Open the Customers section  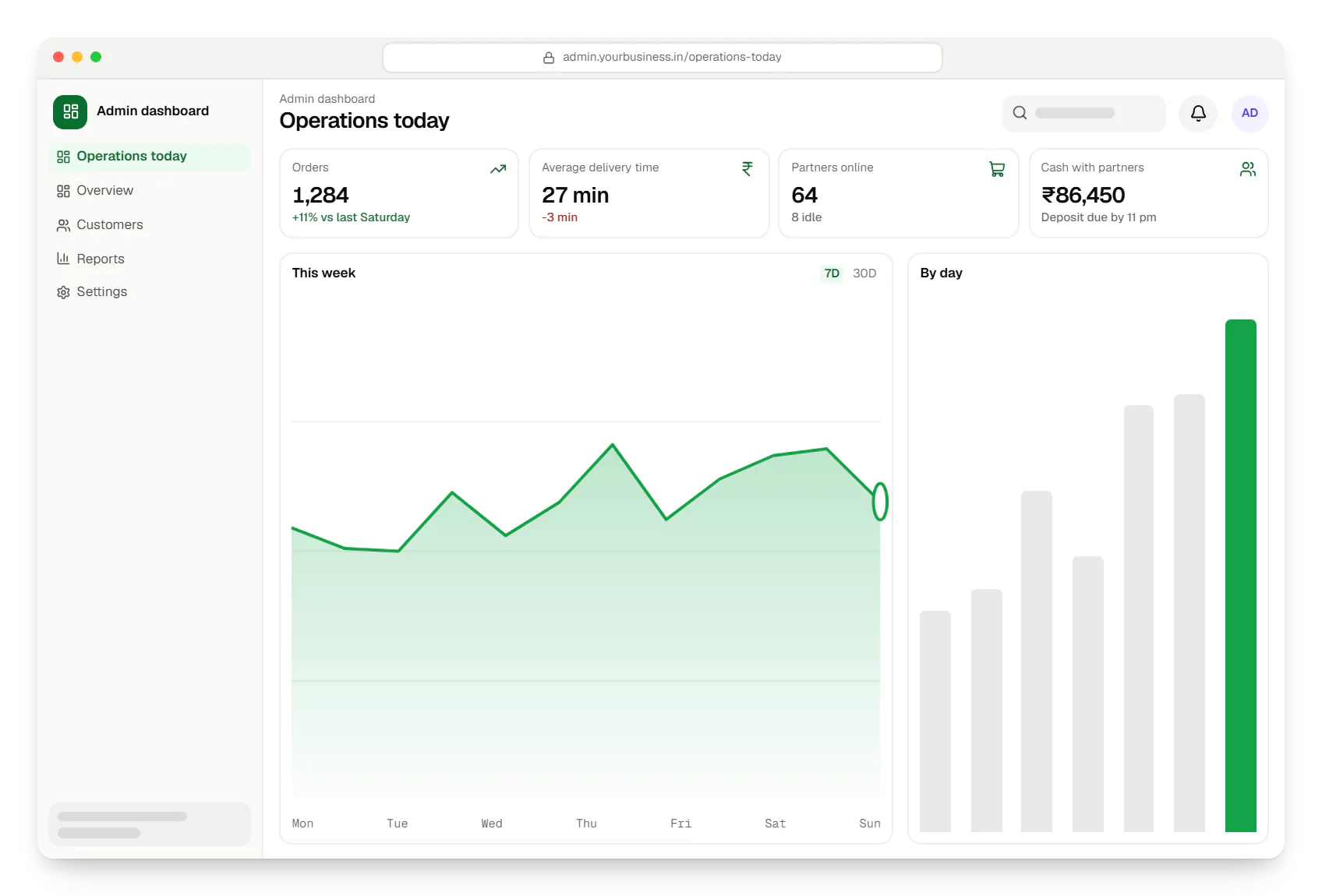click(x=150, y=225)
